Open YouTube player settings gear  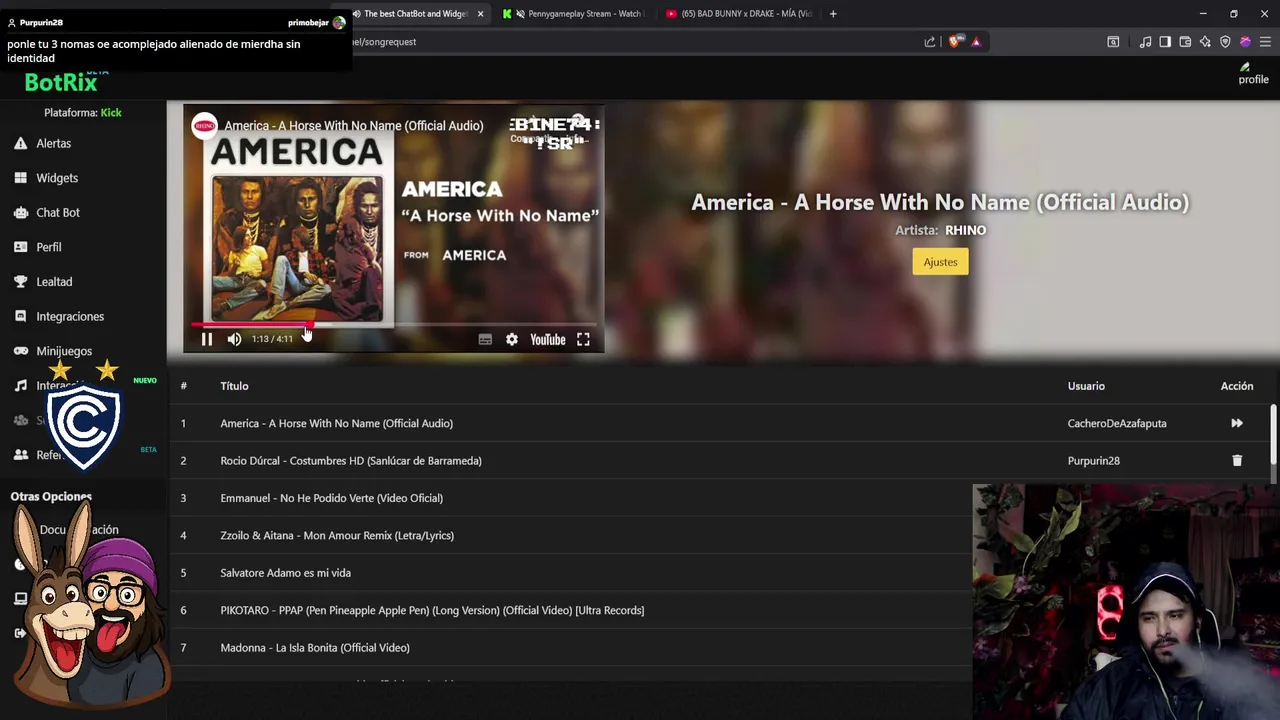512,340
